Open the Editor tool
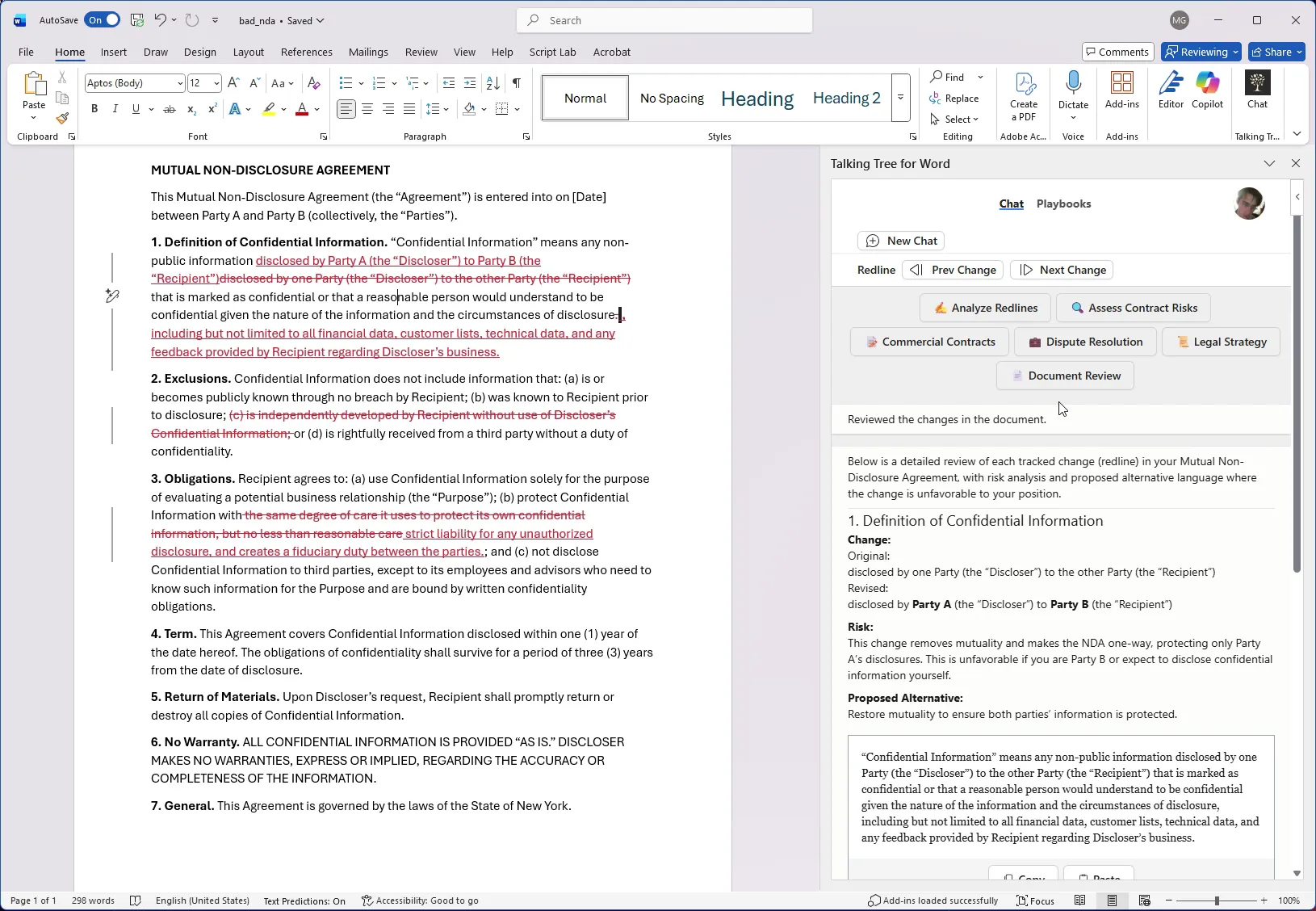This screenshot has width=1316, height=911. (1171, 90)
